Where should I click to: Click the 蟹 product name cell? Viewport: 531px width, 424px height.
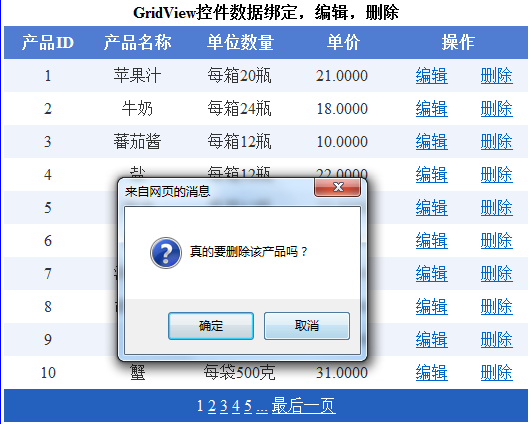(137, 373)
